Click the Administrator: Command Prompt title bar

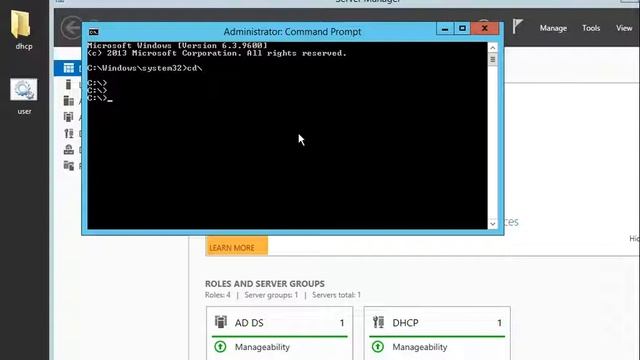[292, 32]
